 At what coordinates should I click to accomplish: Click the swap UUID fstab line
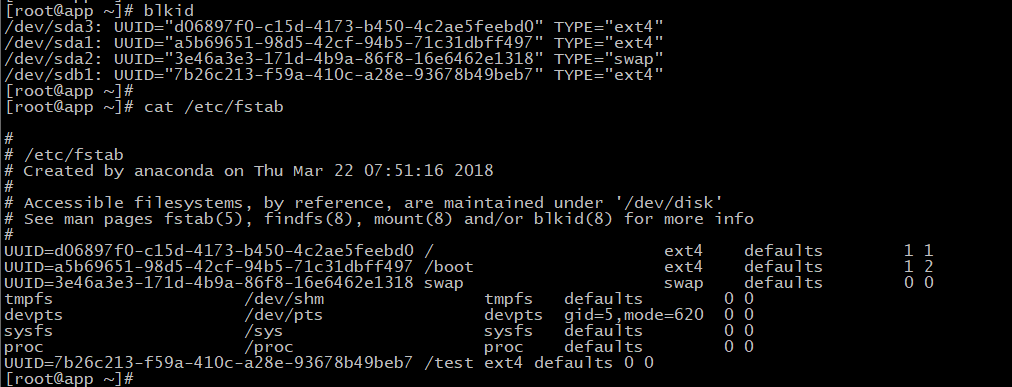469,283
